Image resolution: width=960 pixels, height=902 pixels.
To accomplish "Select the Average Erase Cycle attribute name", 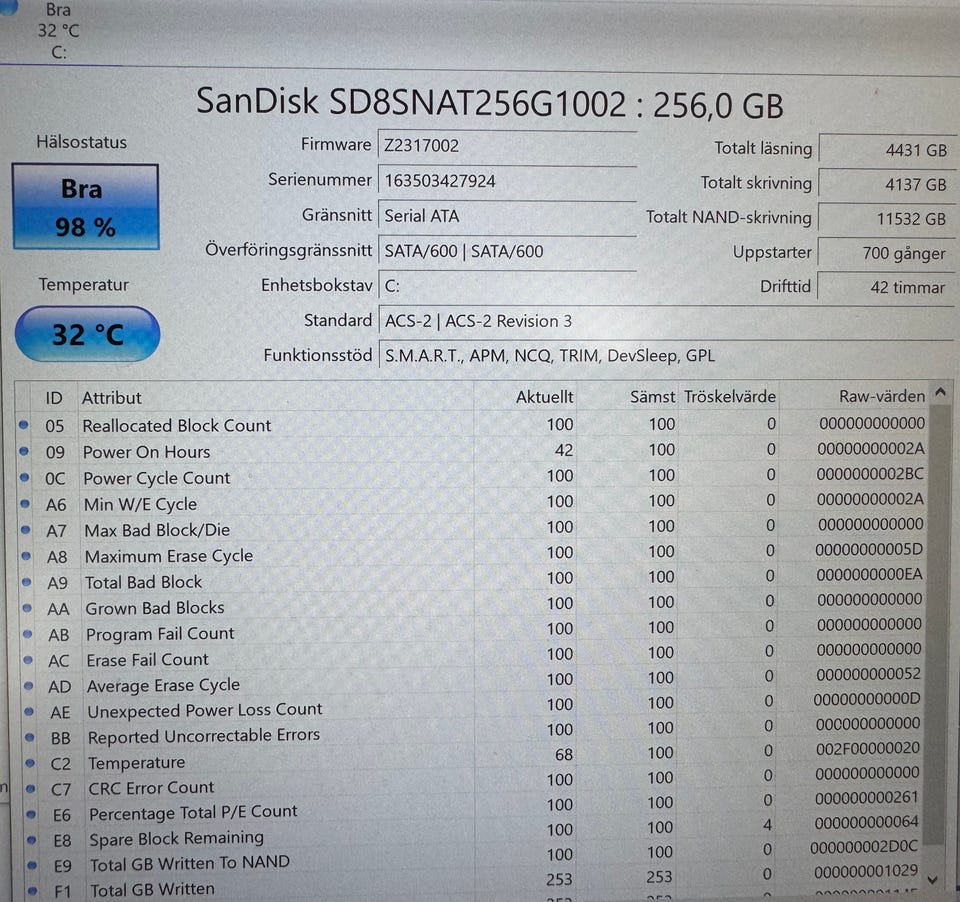I will pyautogui.click(x=163, y=685).
